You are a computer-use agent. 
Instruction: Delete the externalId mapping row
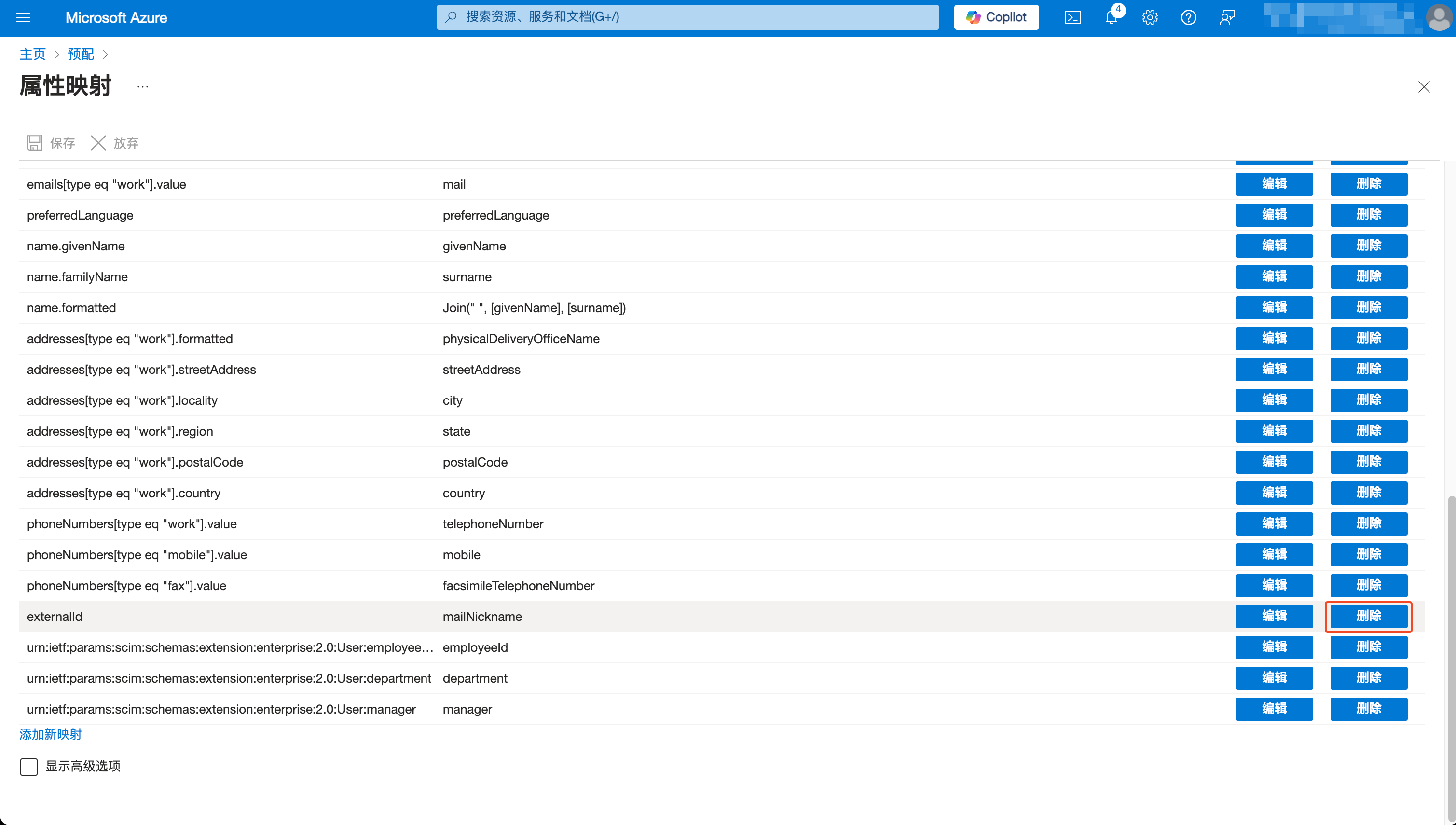point(1369,617)
